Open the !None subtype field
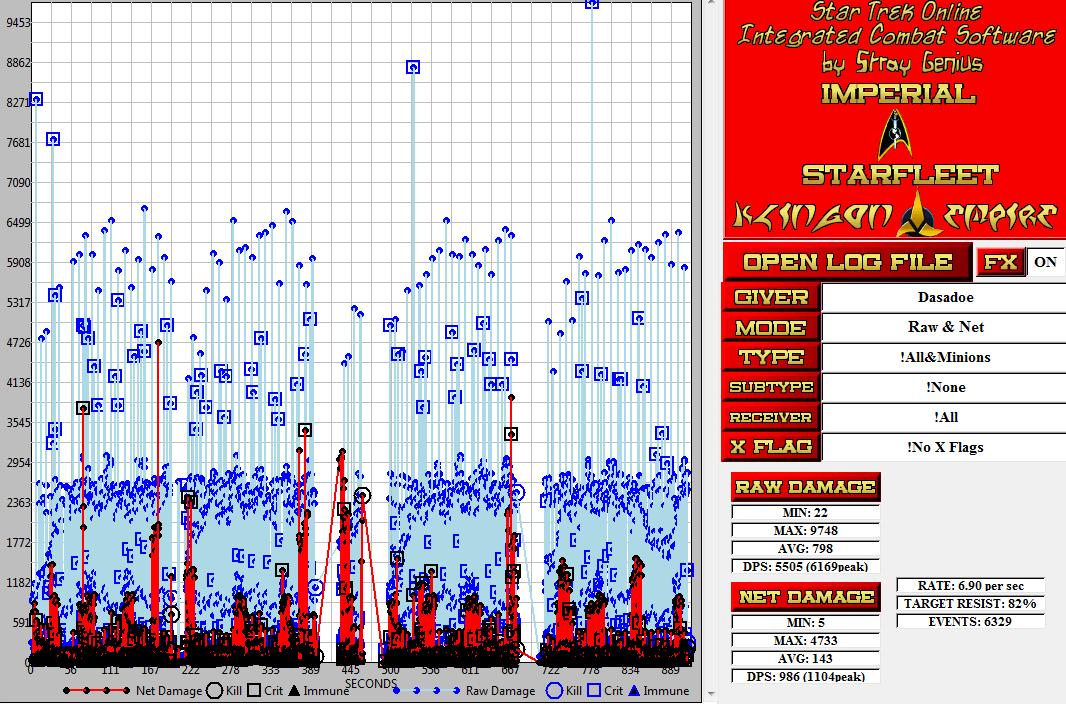The image size is (1066, 704). point(945,387)
